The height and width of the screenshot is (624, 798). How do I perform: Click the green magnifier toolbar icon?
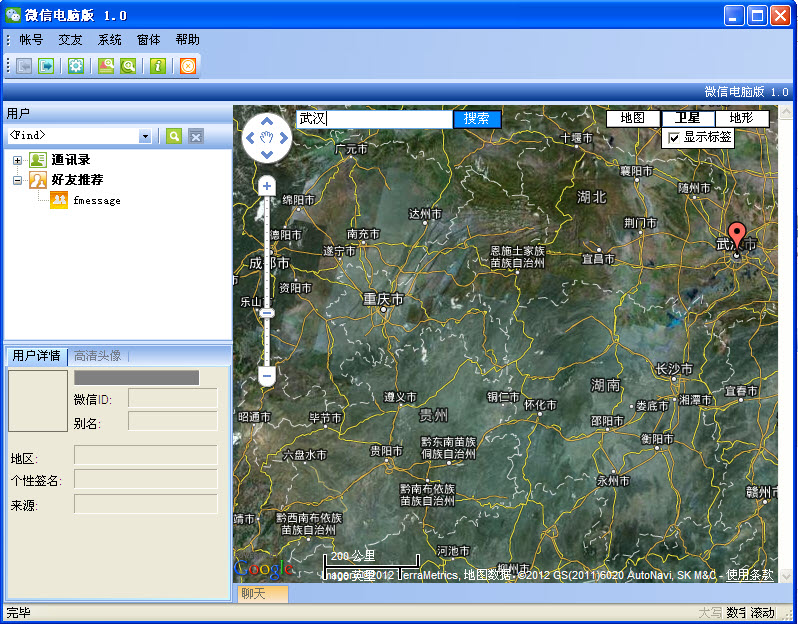point(128,66)
